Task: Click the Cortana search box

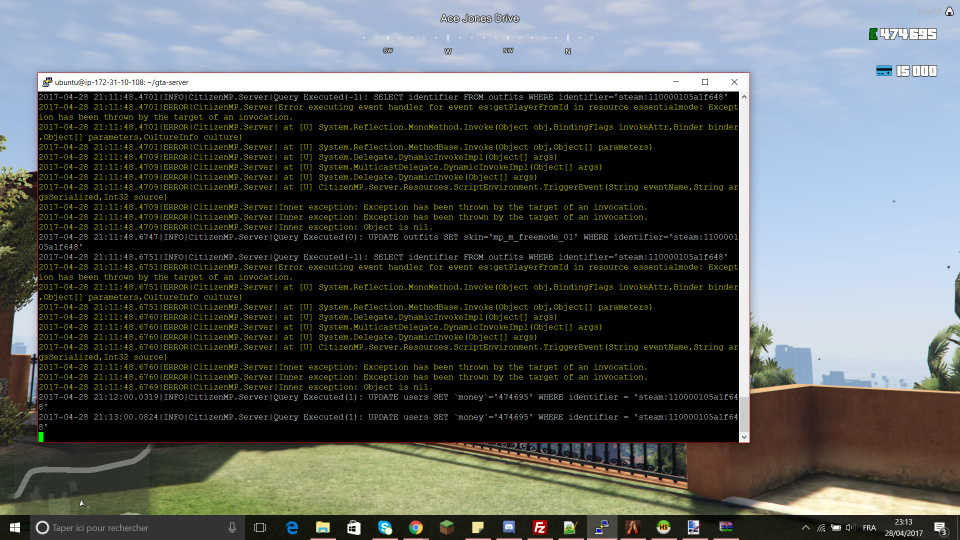Action: click(138, 527)
